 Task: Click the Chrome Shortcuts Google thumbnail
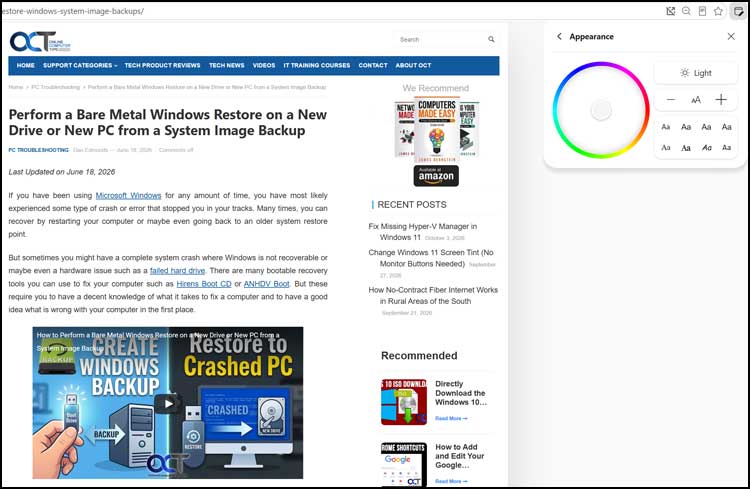(x=404, y=464)
